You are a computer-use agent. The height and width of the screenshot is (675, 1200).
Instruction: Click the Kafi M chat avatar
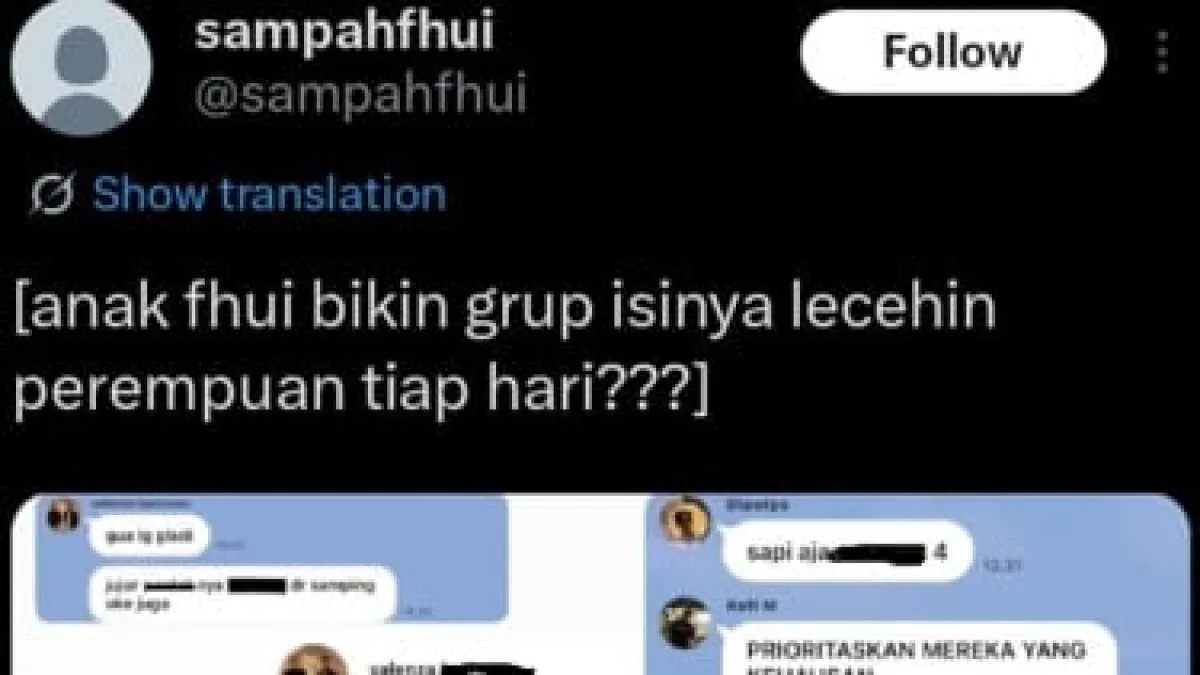point(686,623)
